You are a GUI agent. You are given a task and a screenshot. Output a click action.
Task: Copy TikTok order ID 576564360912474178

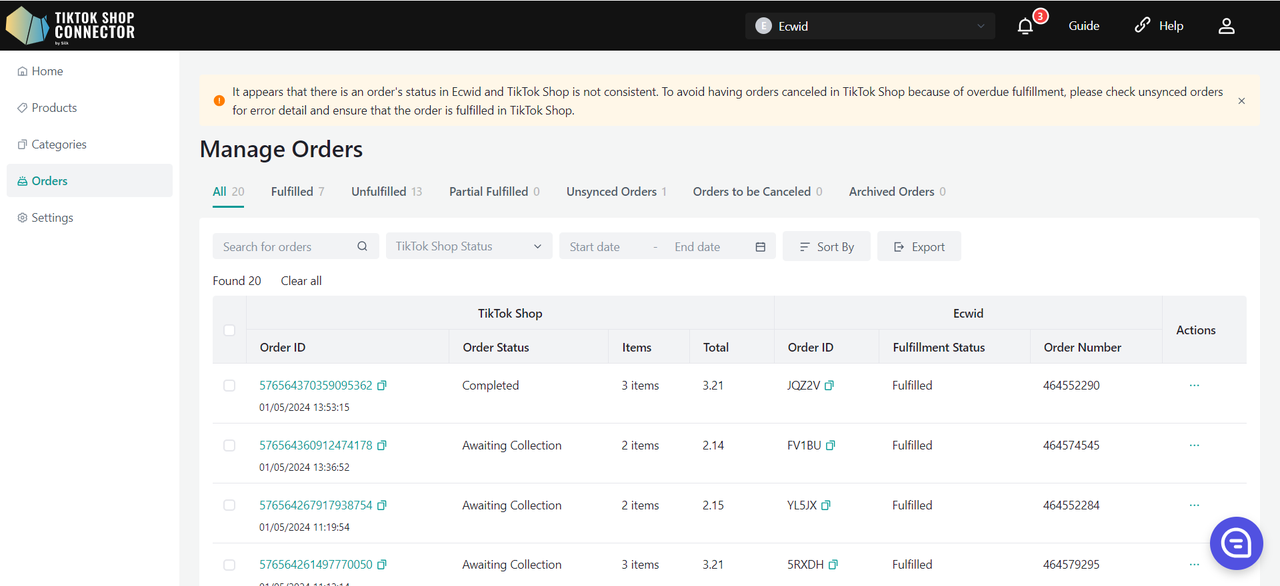coord(382,445)
